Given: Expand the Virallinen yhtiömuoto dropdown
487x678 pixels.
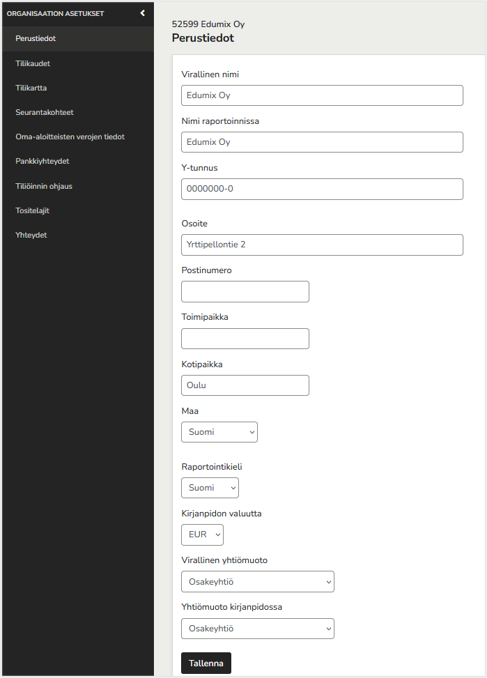Looking at the screenshot, I should [x=258, y=582].
